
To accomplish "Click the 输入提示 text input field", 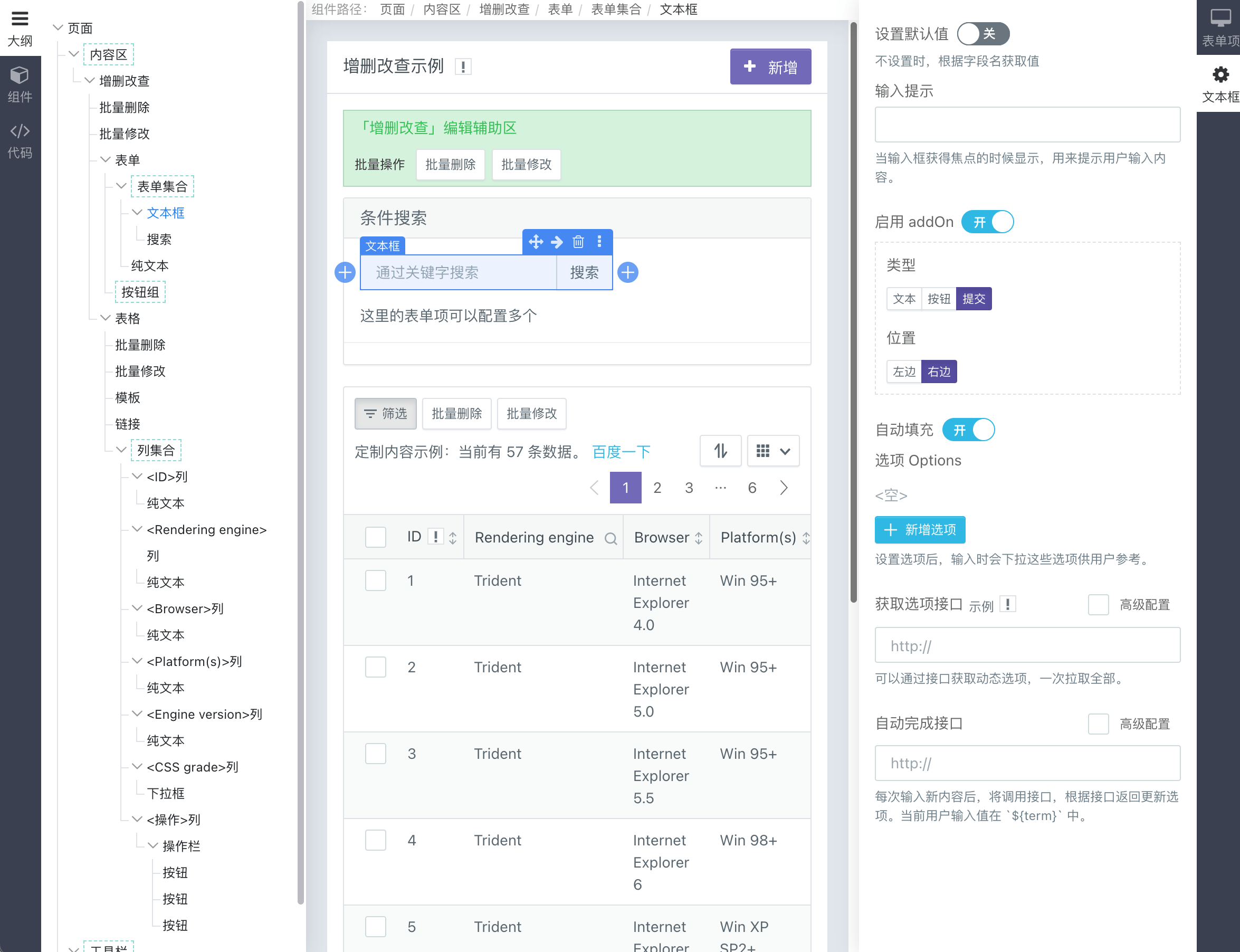I will coord(1026,125).
